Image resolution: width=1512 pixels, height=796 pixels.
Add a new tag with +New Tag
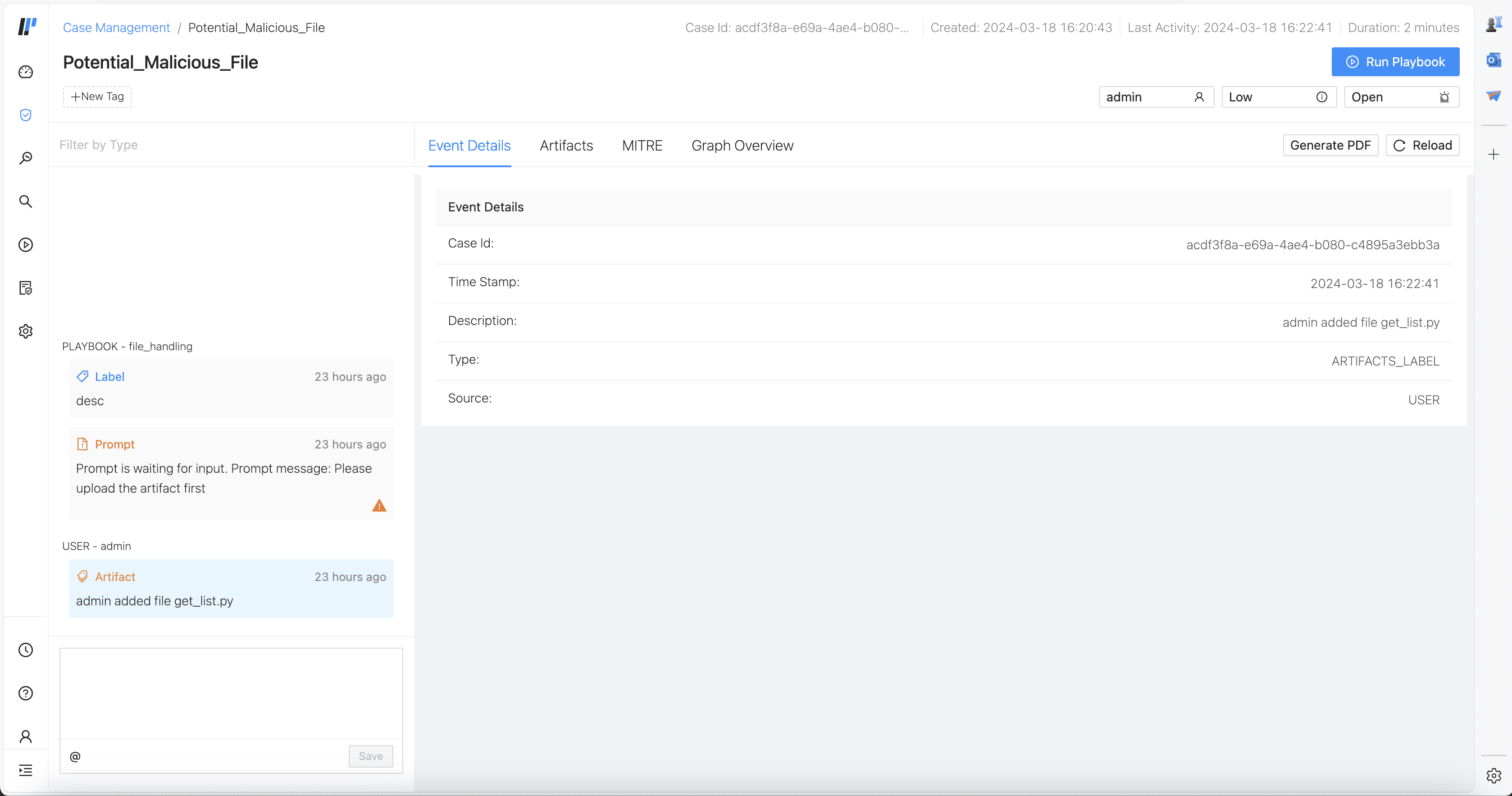(97, 97)
